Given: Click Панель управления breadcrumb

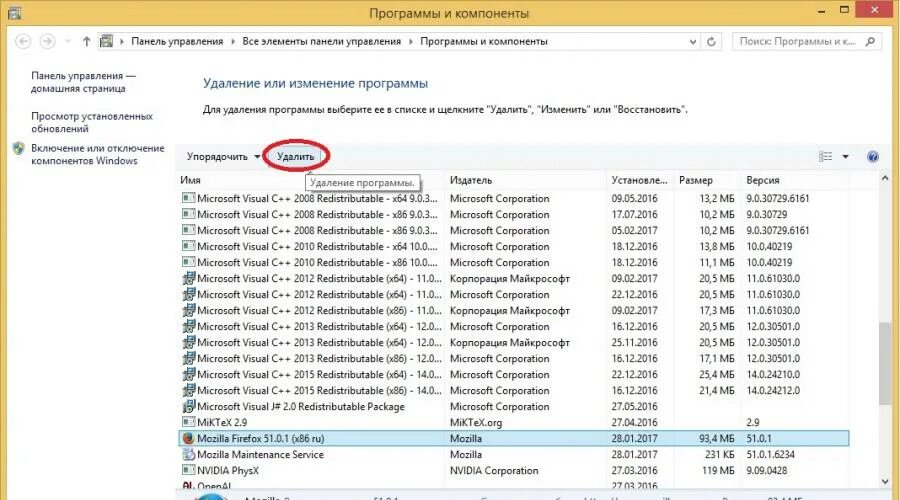Looking at the screenshot, I should [177, 41].
